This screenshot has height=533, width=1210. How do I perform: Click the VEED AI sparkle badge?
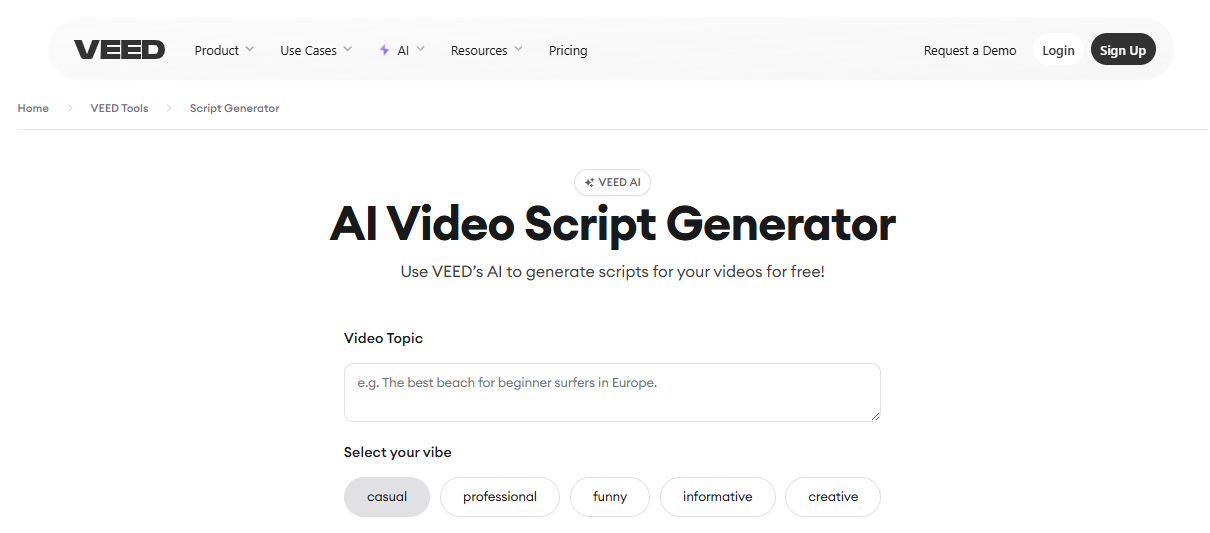pos(612,182)
